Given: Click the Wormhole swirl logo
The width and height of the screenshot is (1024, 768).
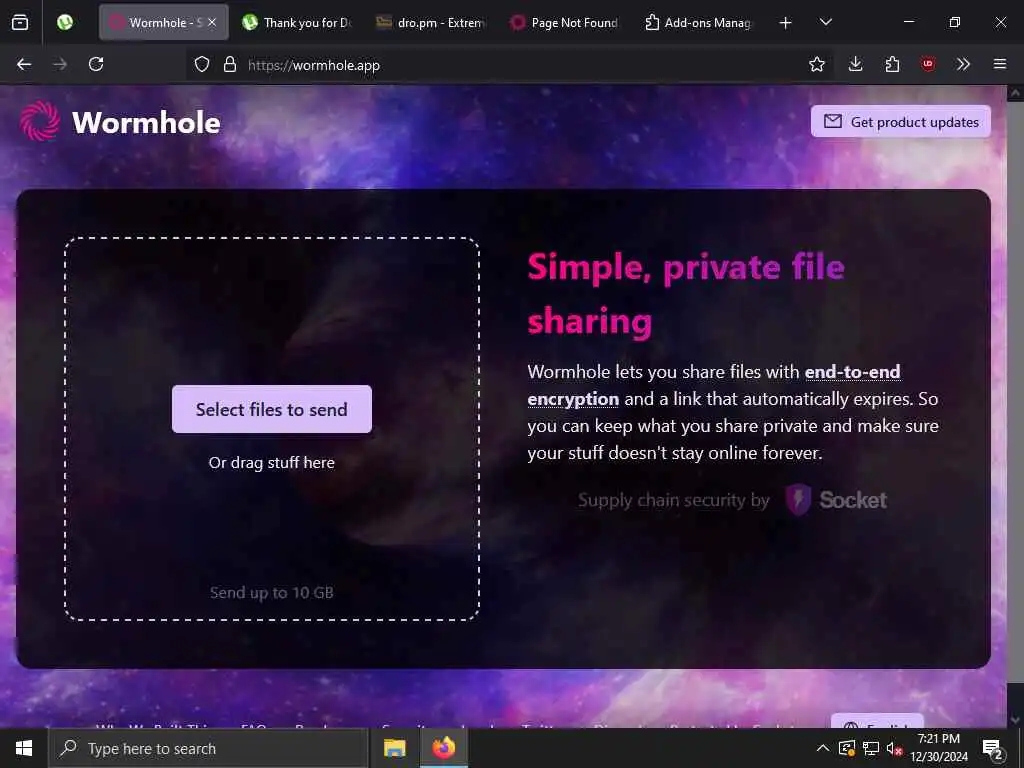Looking at the screenshot, I should (x=40, y=121).
